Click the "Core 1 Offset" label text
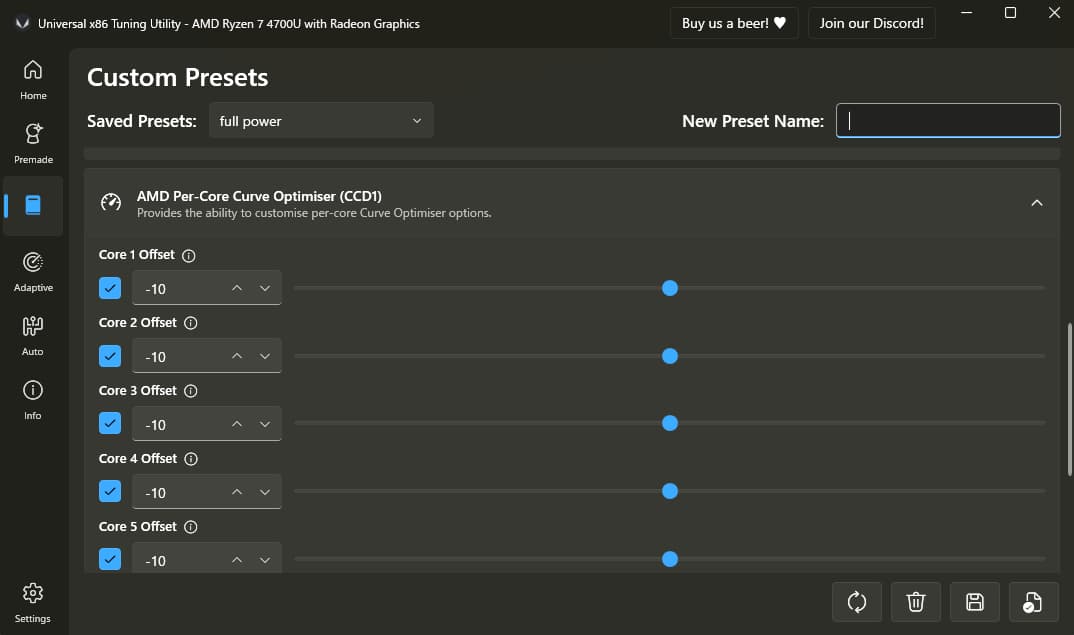1074x635 pixels. [x=136, y=255]
